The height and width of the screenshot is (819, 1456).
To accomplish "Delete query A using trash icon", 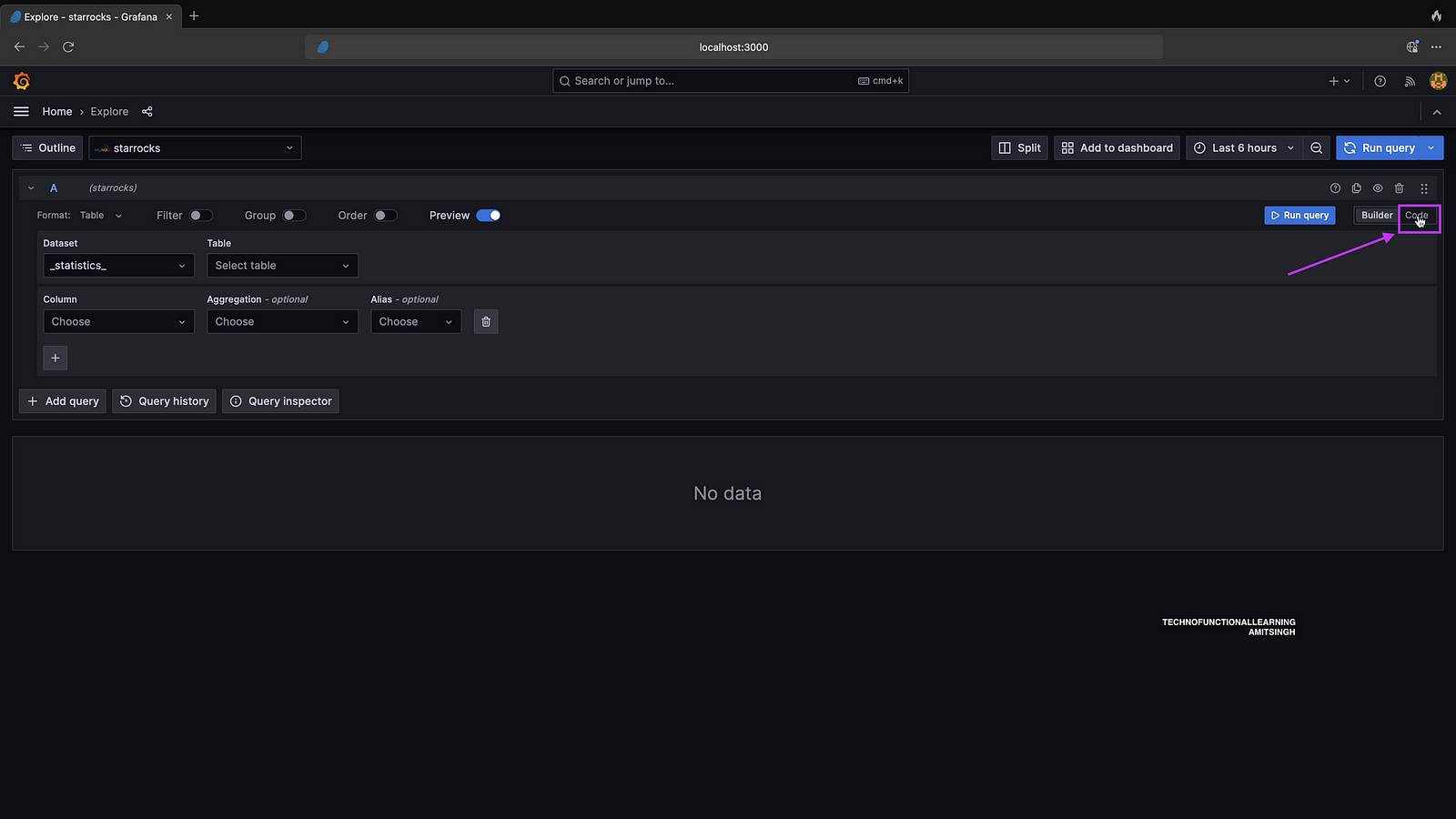I will coord(1399,188).
